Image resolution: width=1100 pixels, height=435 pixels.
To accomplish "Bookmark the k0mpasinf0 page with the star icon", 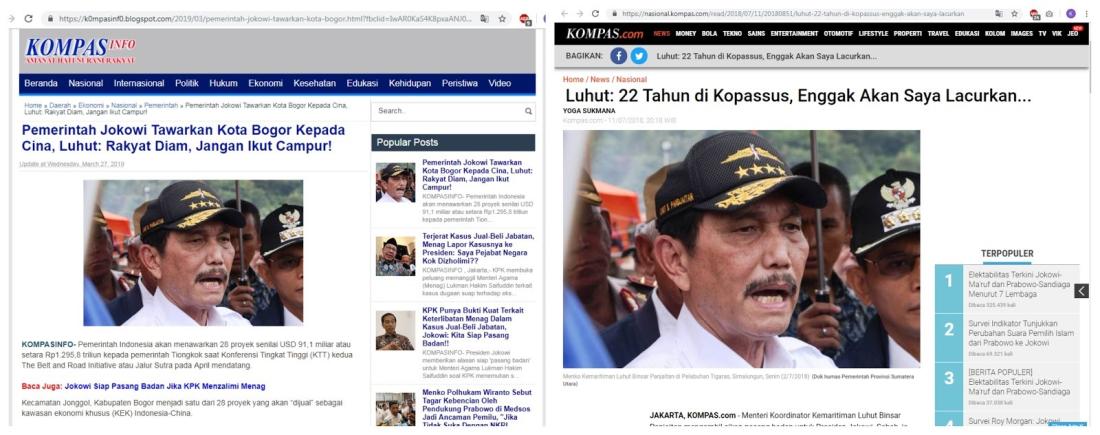I will pyautogui.click(x=502, y=19).
